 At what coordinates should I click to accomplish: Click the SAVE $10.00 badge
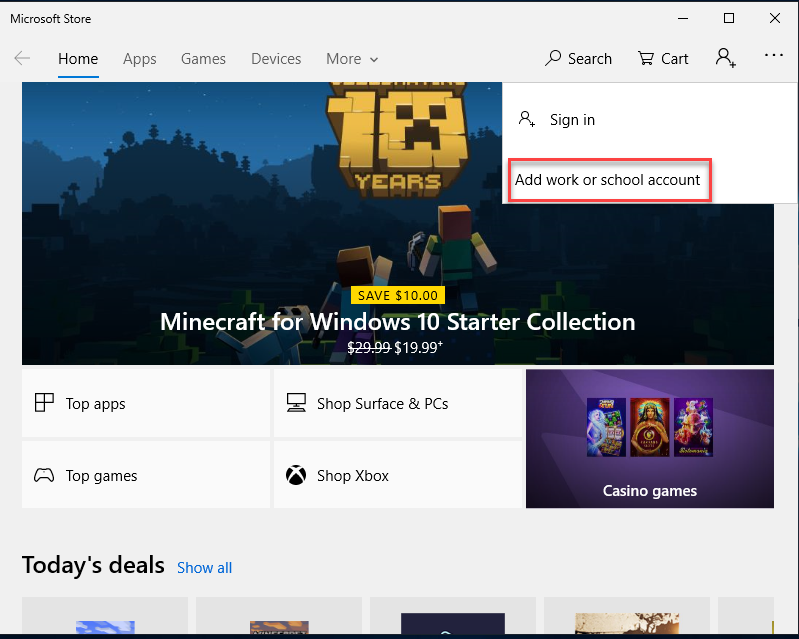point(397,296)
